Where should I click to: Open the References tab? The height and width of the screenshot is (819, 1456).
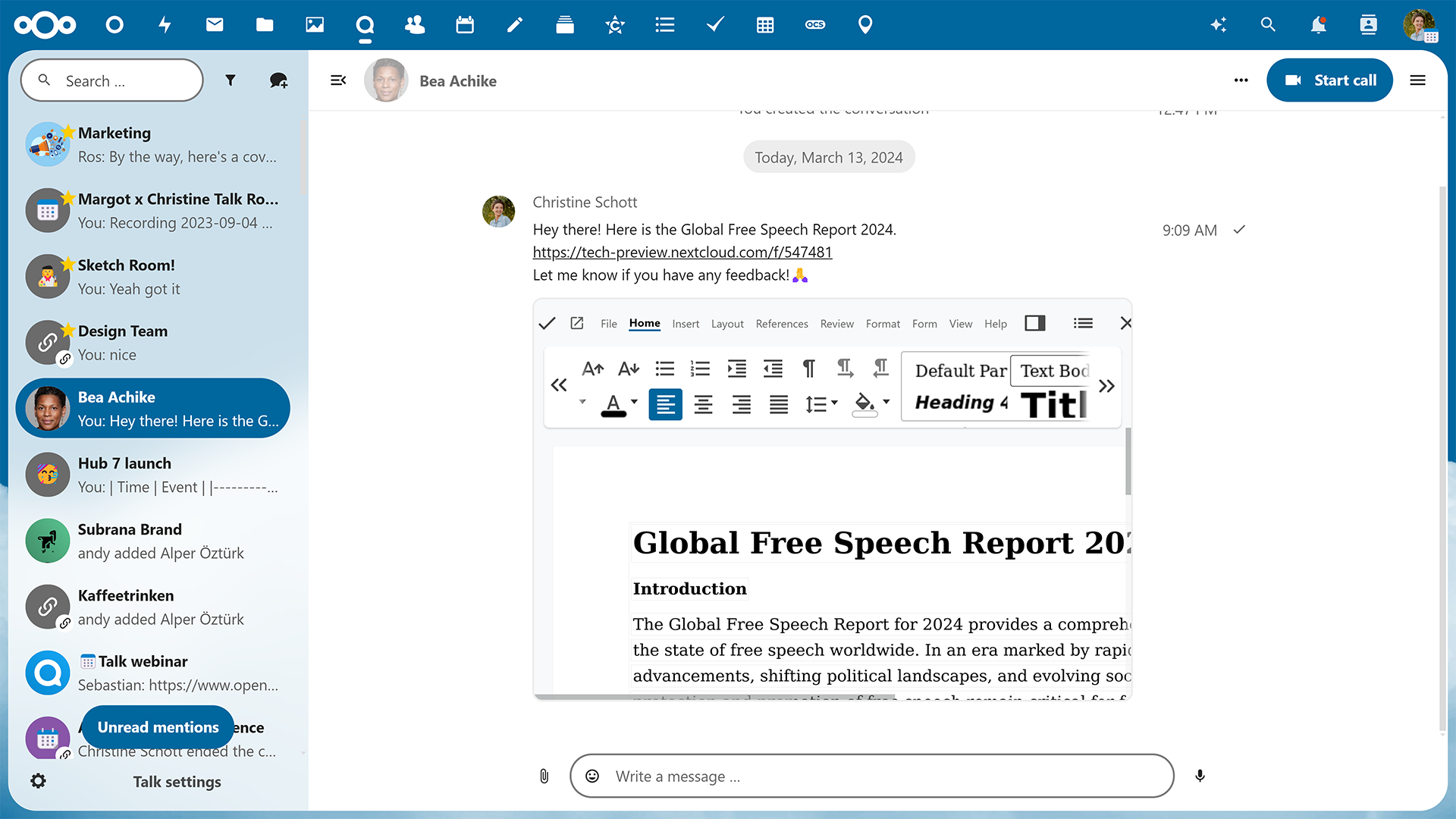(x=782, y=324)
